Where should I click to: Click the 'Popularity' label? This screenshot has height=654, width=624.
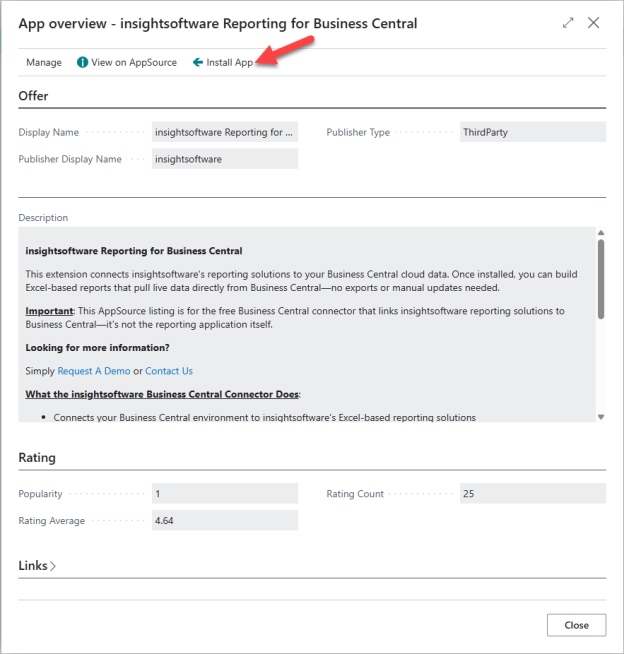pos(40,494)
